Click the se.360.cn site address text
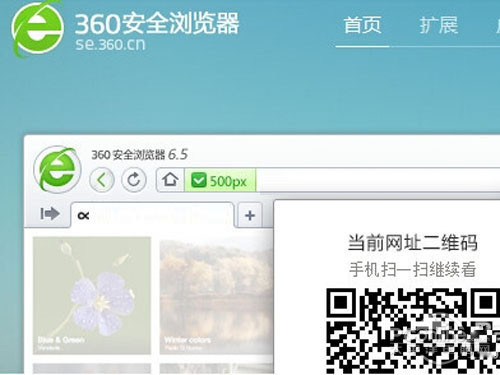The height and width of the screenshot is (375, 500). (110, 44)
